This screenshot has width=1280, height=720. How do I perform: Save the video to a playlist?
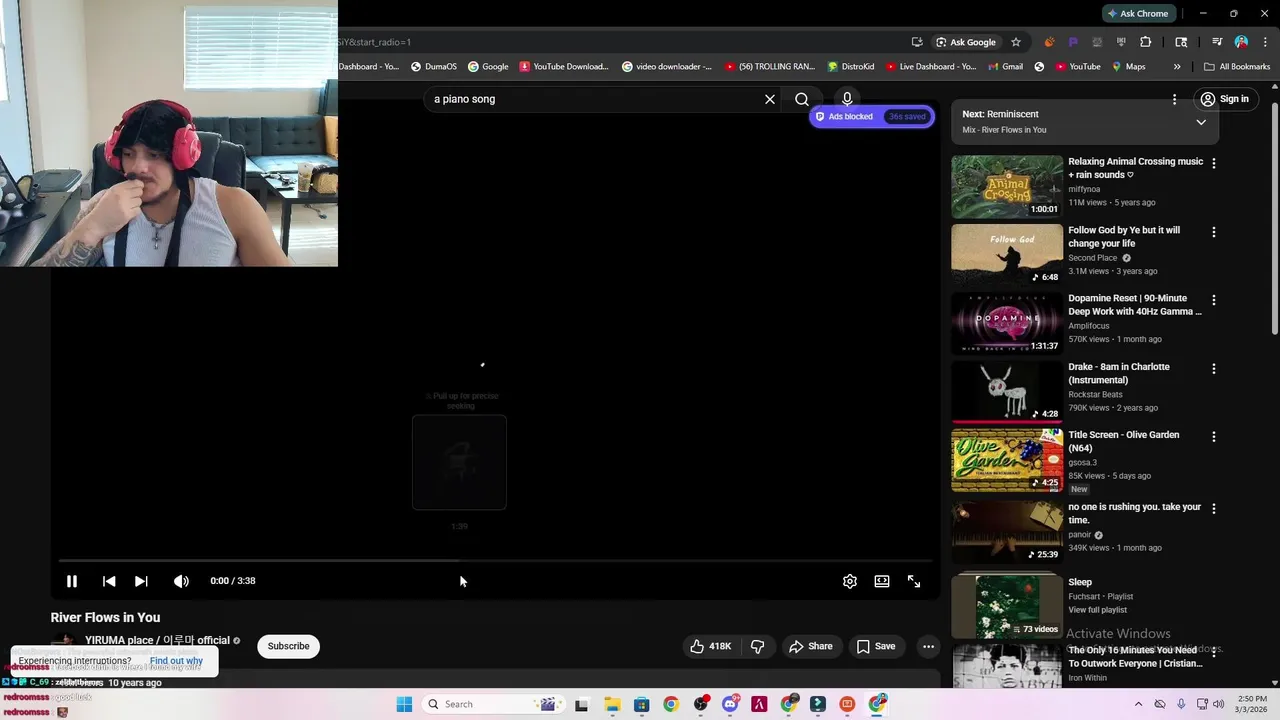[876, 646]
